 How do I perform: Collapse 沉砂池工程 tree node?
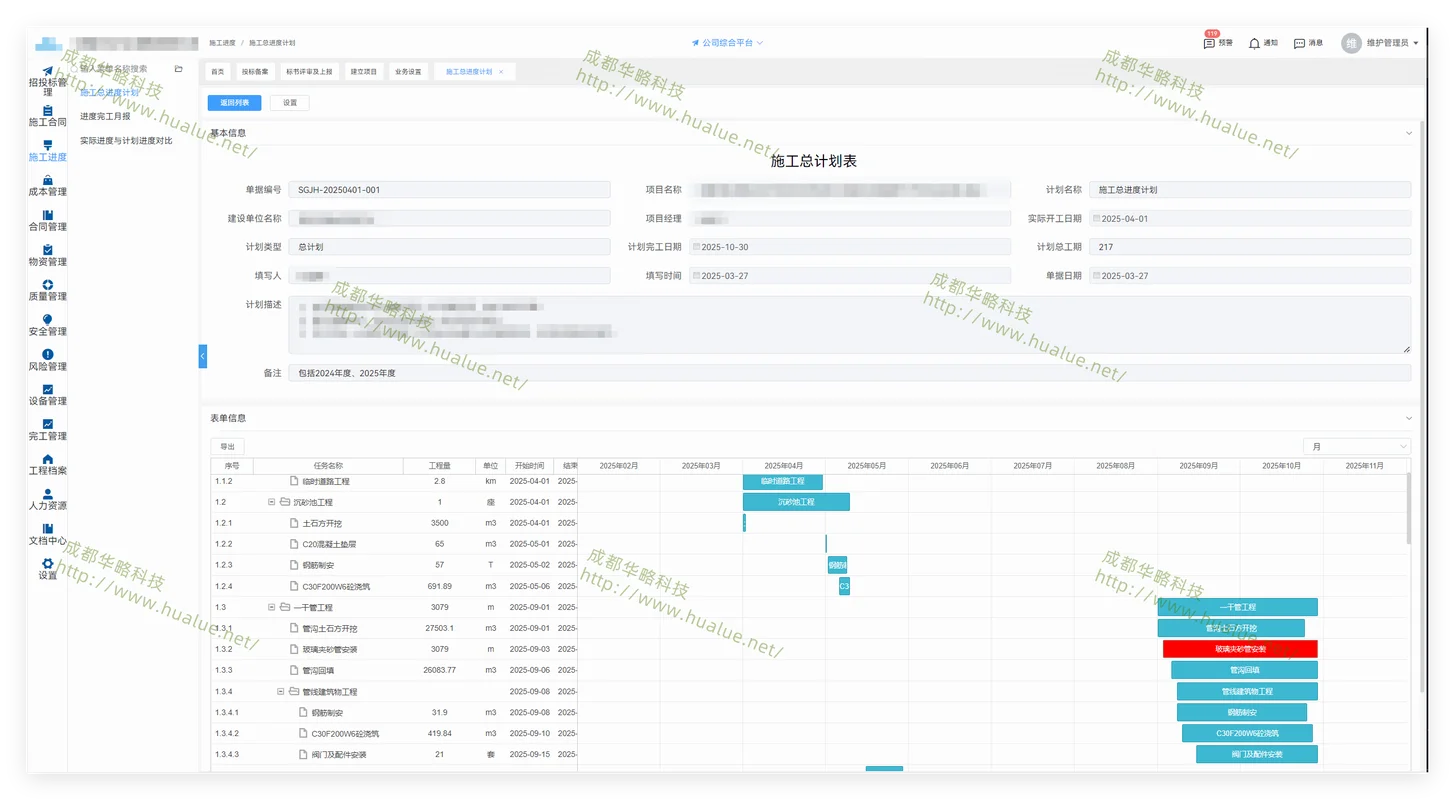point(271,502)
